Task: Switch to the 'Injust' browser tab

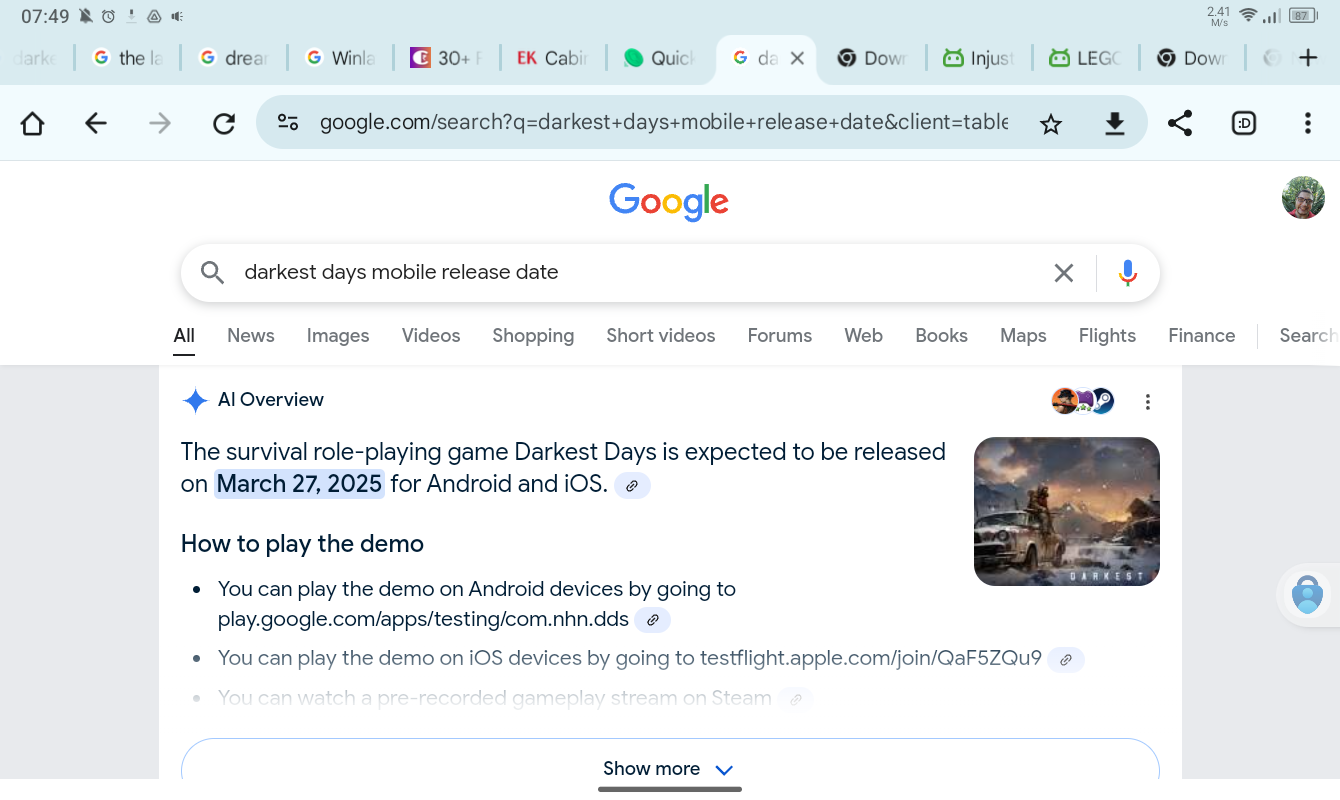Action: click(x=979, y=58)
